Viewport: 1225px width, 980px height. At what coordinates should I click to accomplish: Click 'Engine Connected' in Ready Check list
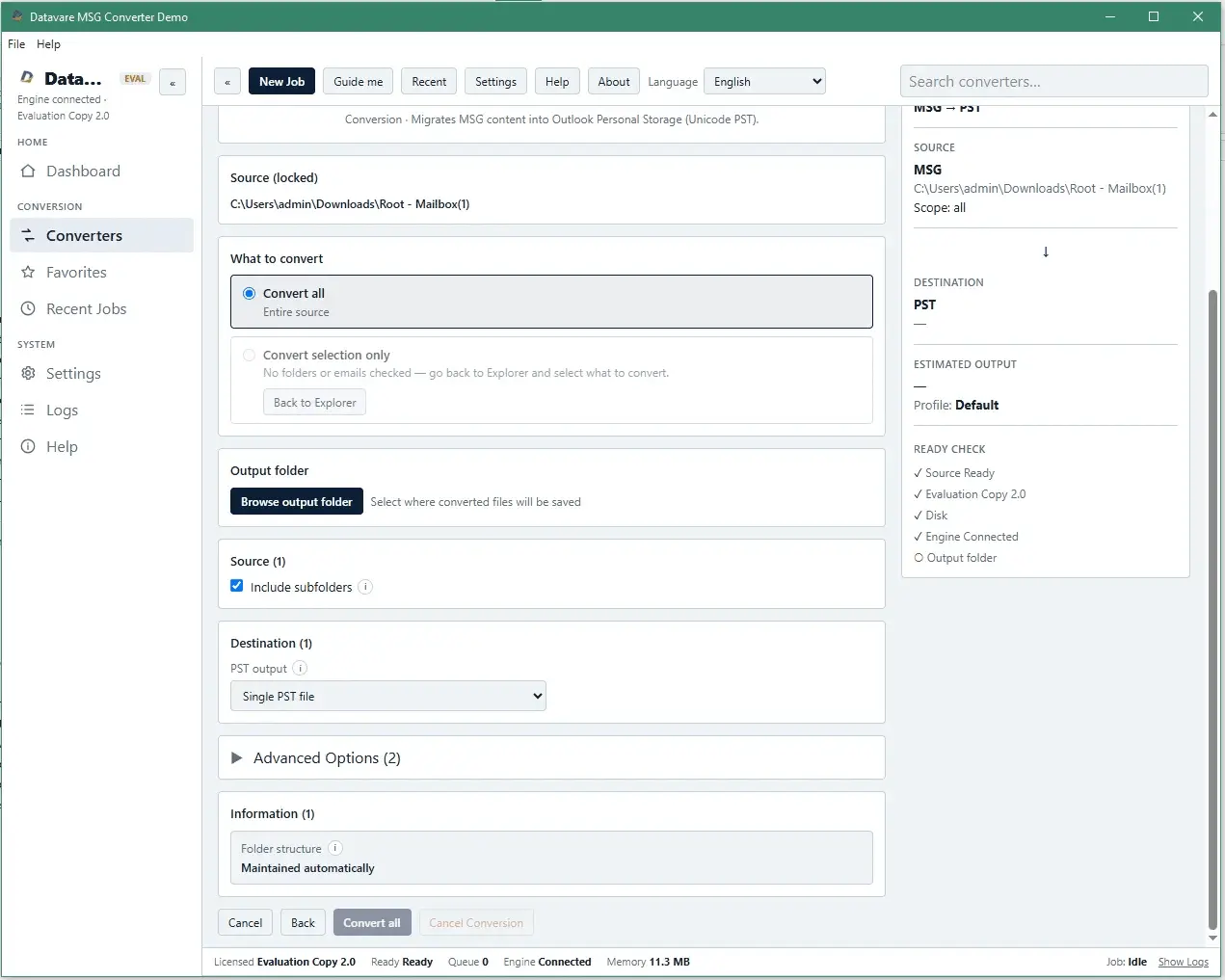(966, 537)
